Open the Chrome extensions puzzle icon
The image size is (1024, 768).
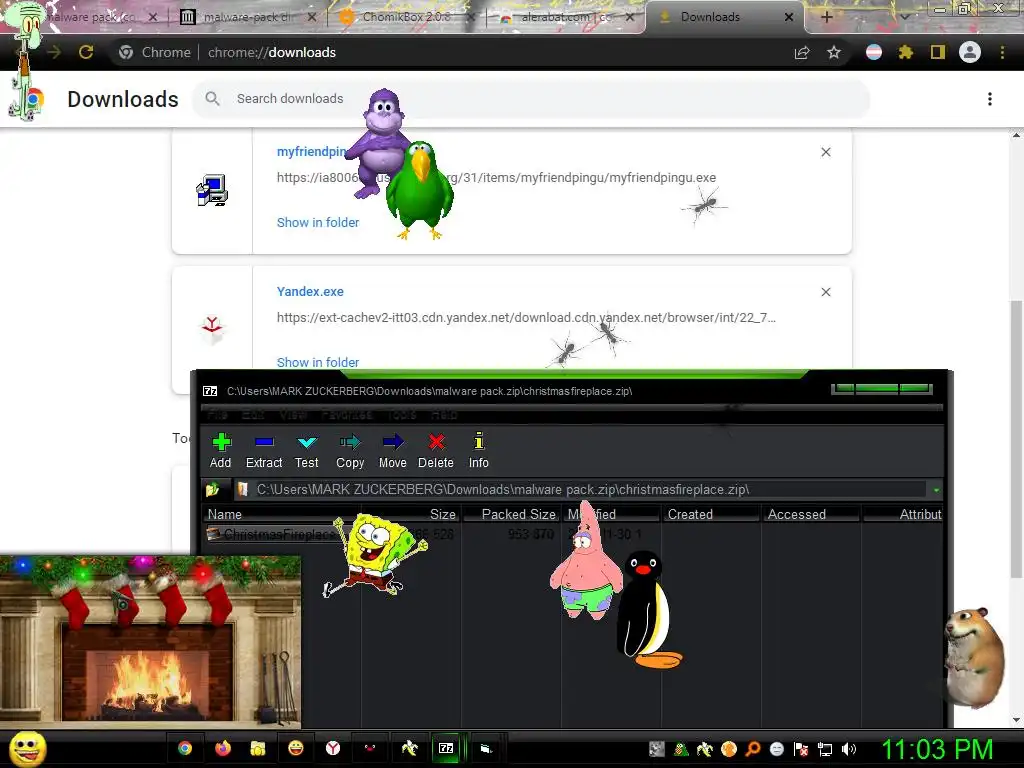905,53
